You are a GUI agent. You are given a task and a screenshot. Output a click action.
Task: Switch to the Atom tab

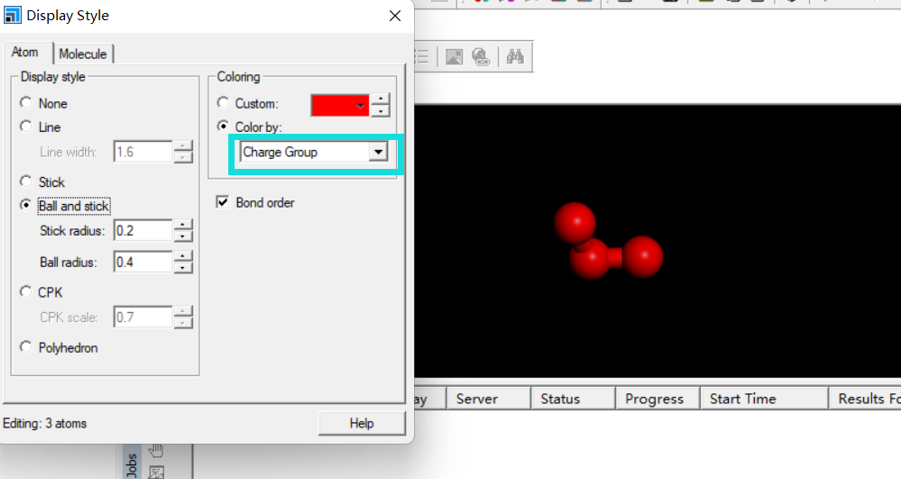click(25, 52)
